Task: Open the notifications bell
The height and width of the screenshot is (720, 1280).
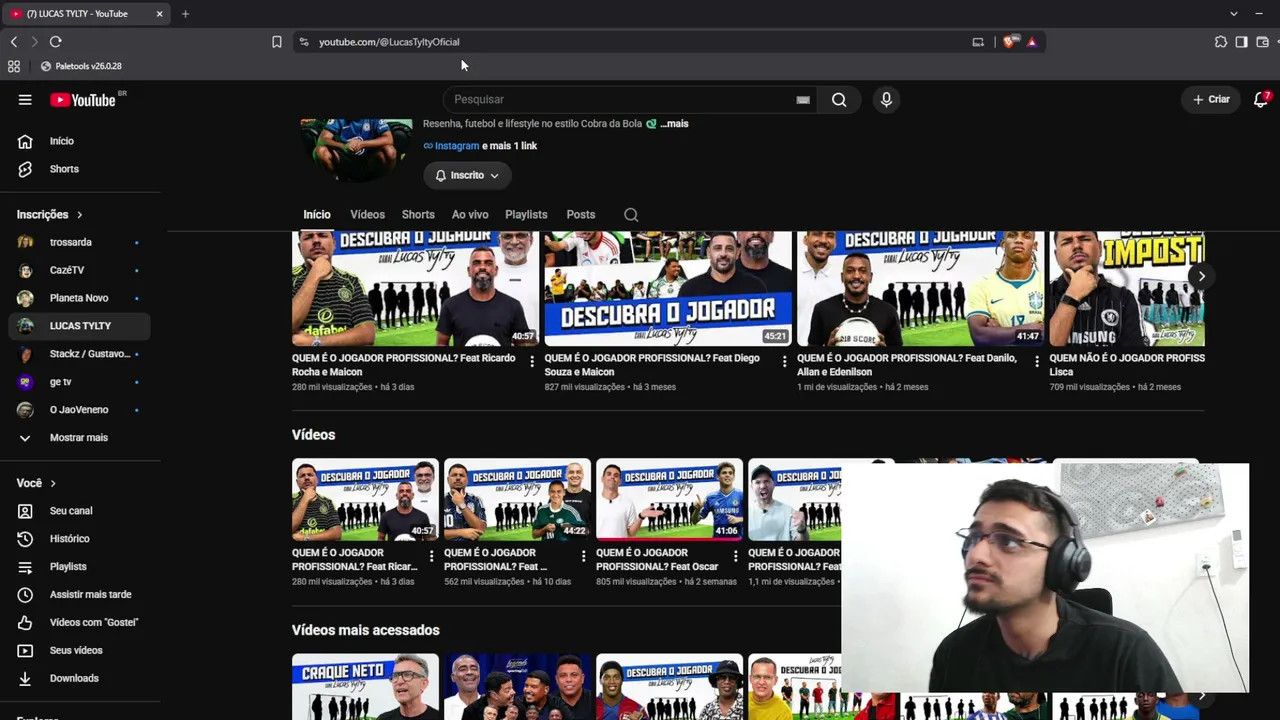Action: pos(1261,100)
